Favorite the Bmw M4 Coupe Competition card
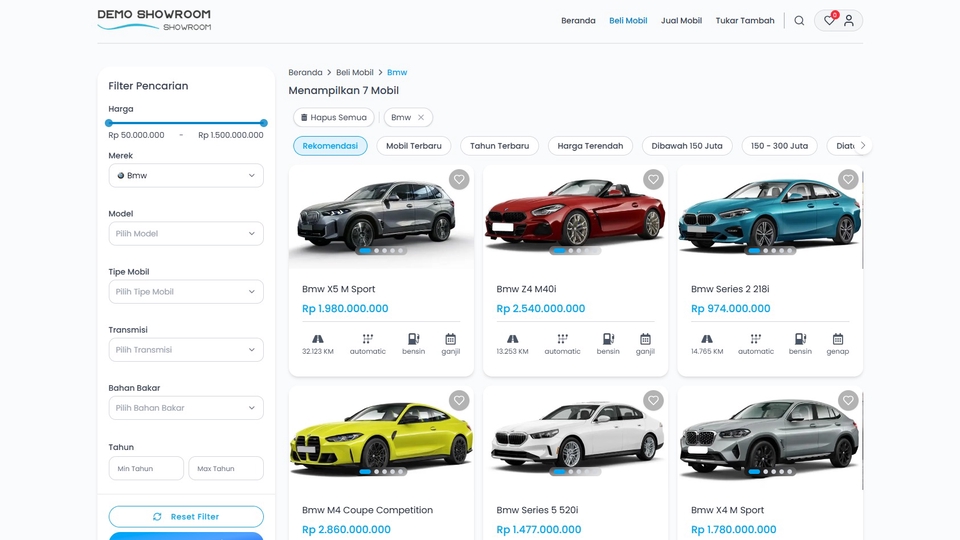Screen dimensions: 960x540 click(459, 400)
